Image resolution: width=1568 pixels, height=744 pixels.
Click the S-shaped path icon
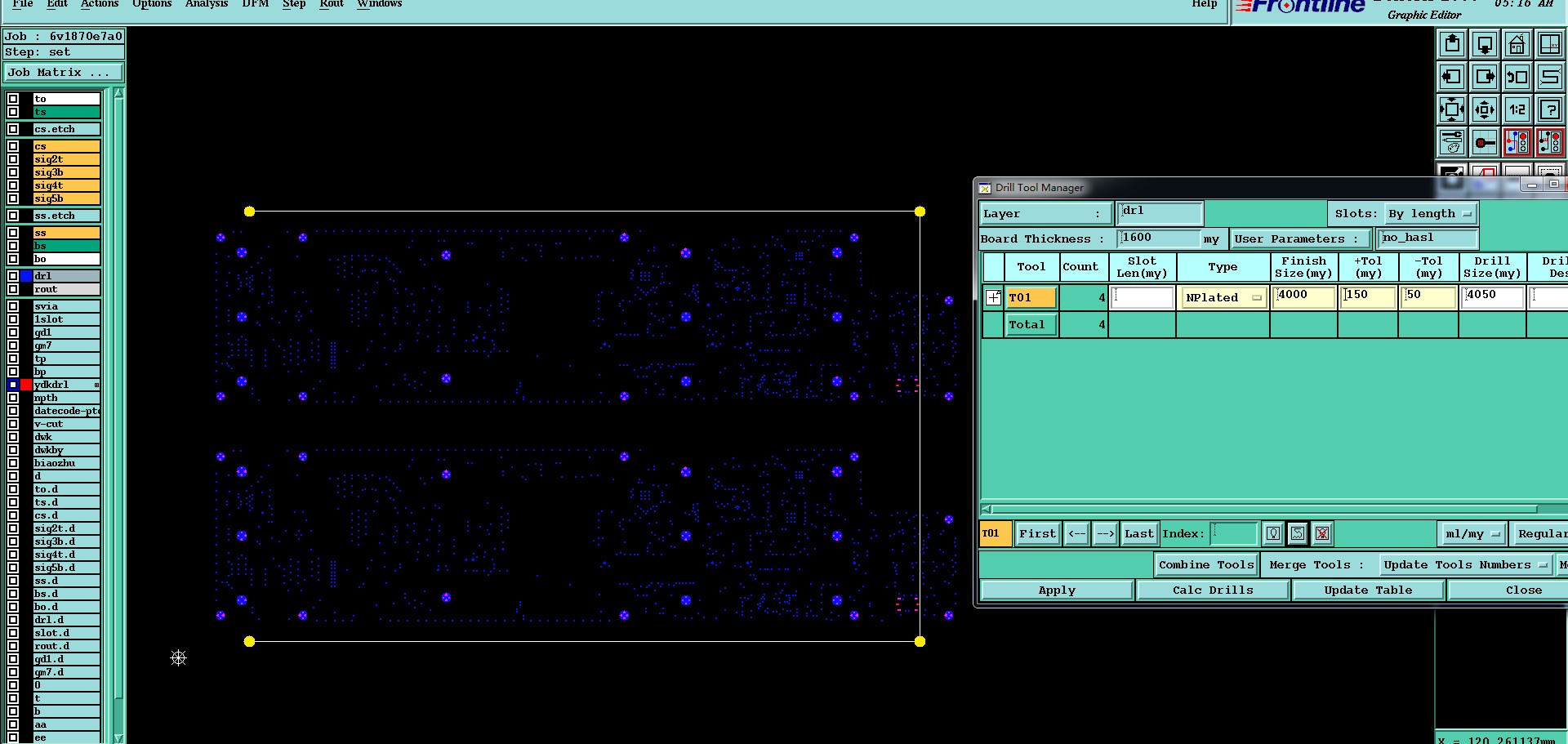(1549, 77)
